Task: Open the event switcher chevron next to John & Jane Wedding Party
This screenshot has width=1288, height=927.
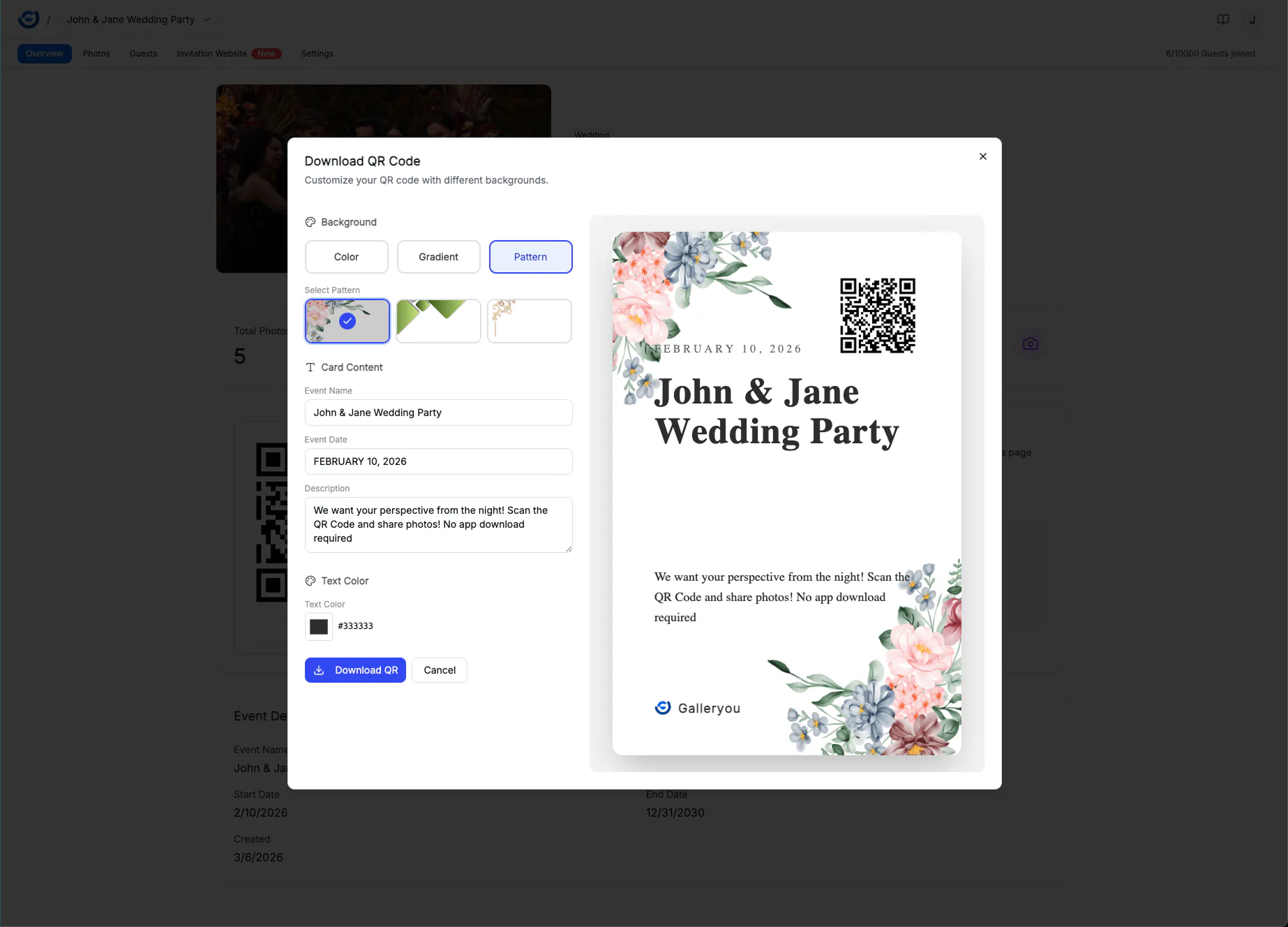Action: coord(207,20)
